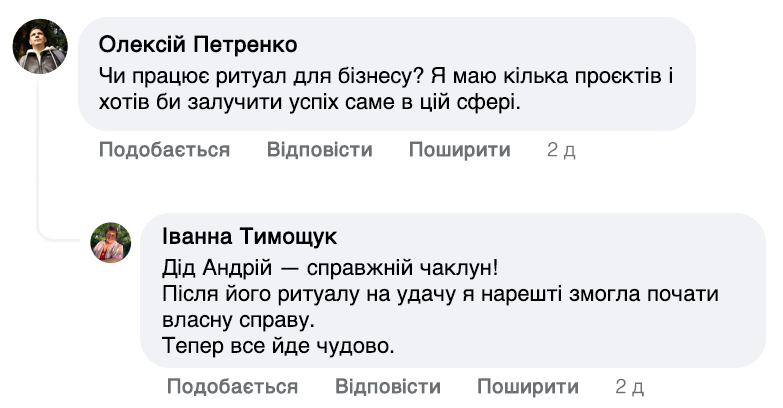Open Олексій Петренко's profile picture
Viewport: 783px width, 408px height.
pos(40,46)
